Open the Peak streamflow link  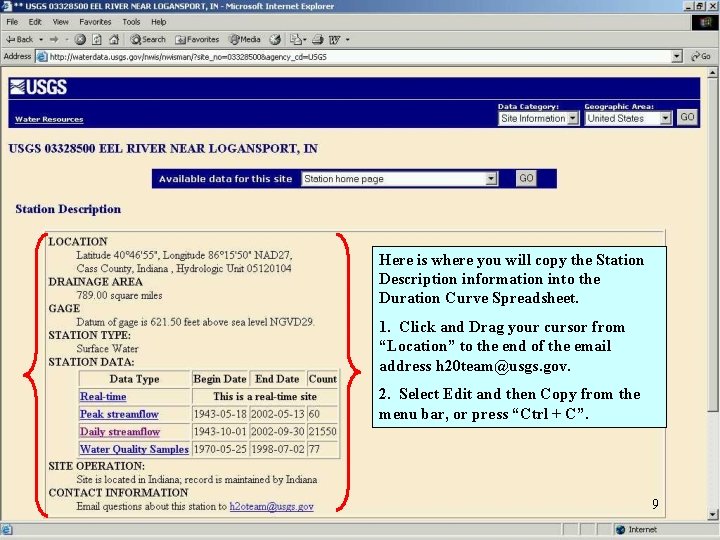point(119,414)
